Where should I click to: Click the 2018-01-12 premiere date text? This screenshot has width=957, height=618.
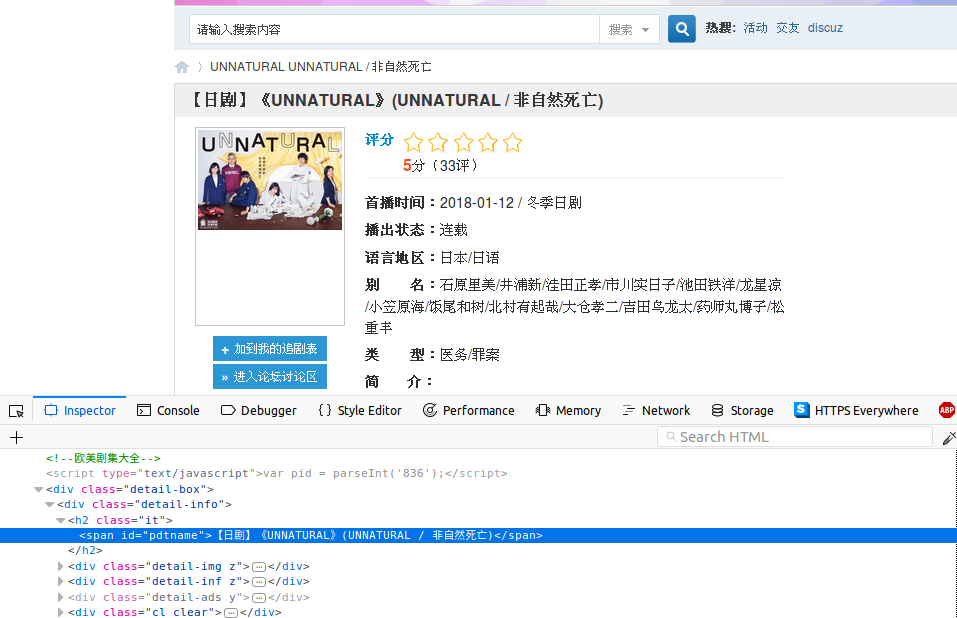click(477, 203)
